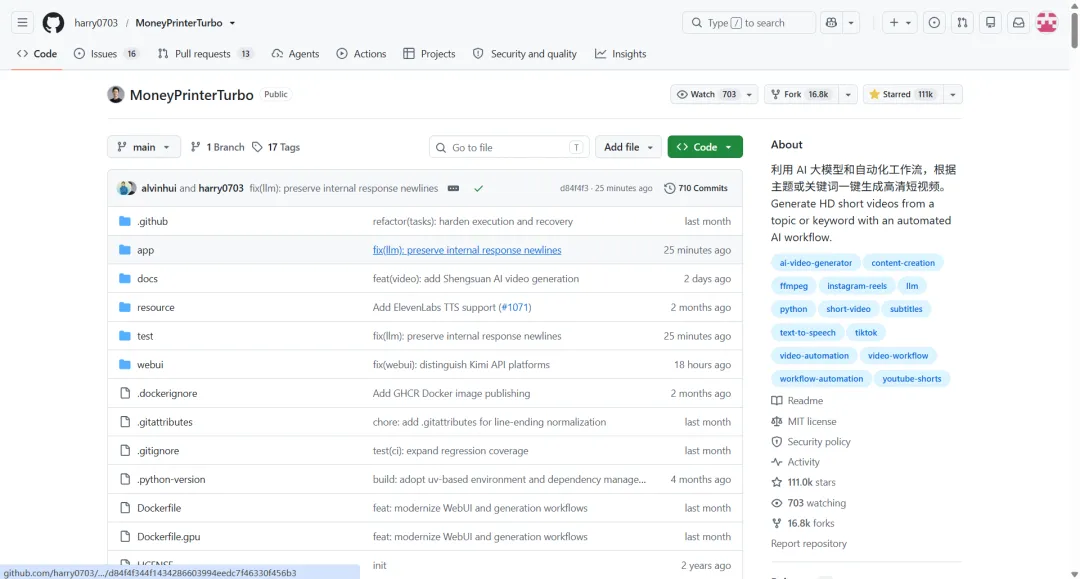Expand the Fork options dropdown arrow

click(848, 94)
